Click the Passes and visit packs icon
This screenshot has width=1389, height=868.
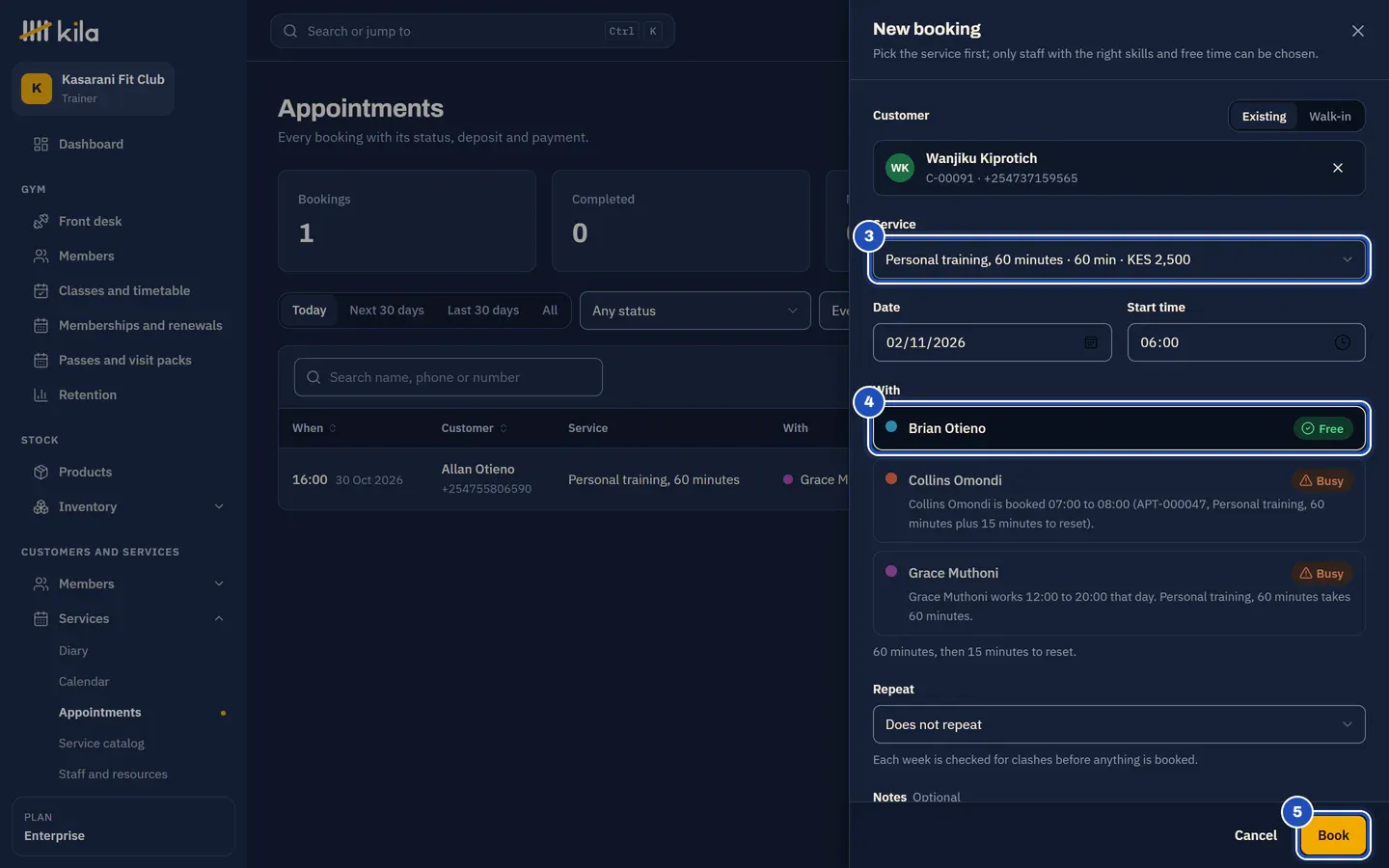(41, 360)
